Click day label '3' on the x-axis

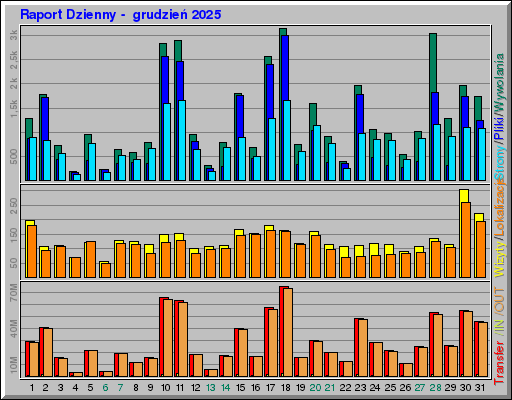[60, 388]
